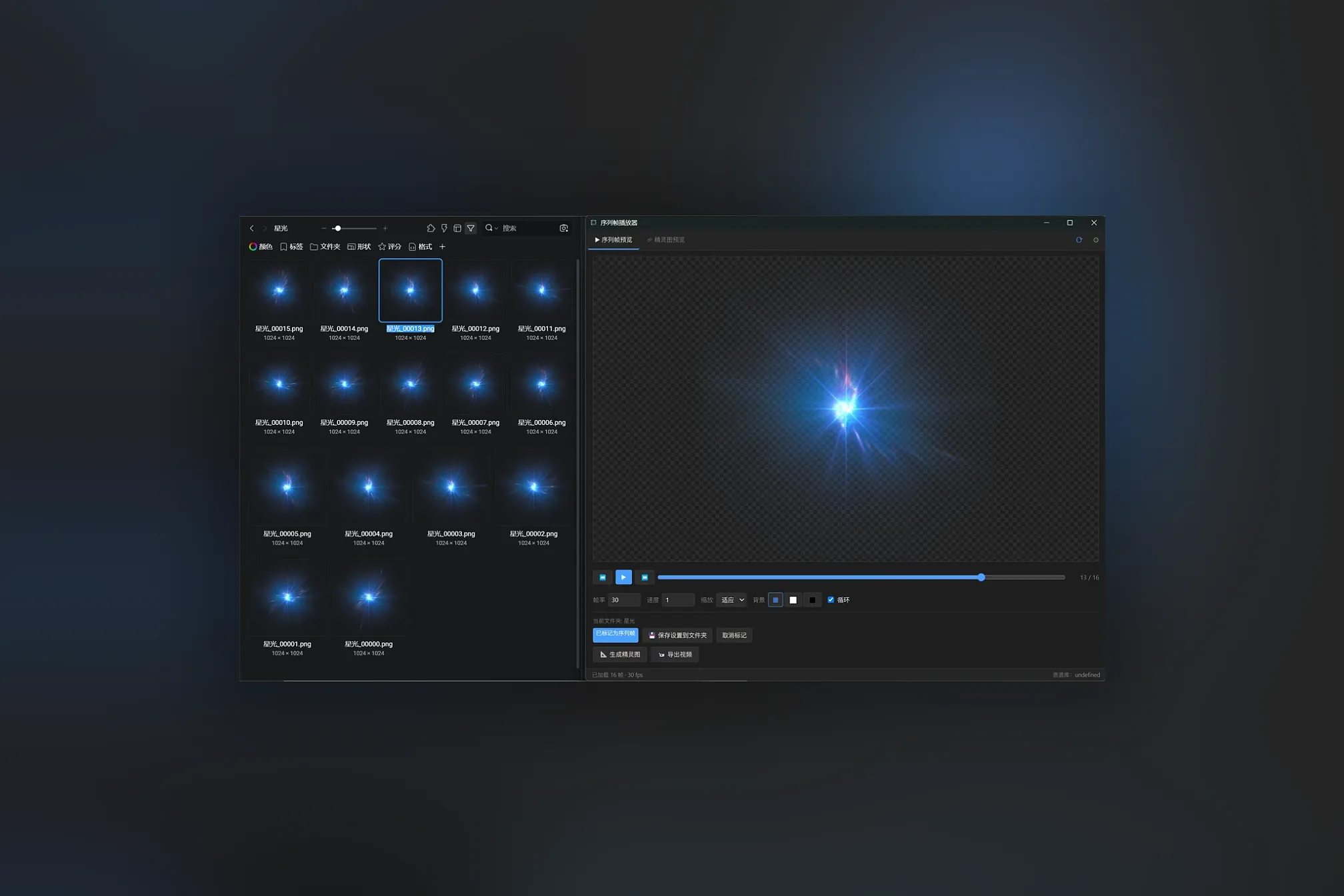1344x896 pixels.
Task: Select the black background option
Action: 812,600
